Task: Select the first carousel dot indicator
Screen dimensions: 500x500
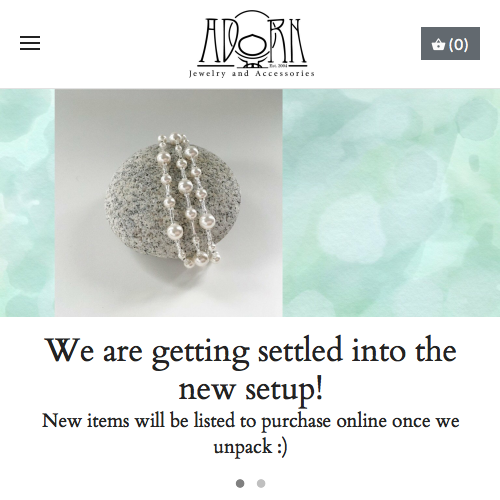Action: click(240, 483)
